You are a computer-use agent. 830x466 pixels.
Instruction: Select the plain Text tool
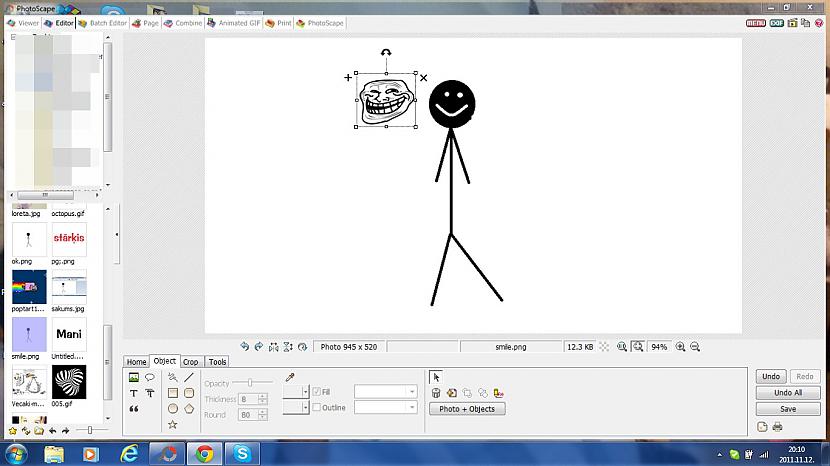point(133,393)
